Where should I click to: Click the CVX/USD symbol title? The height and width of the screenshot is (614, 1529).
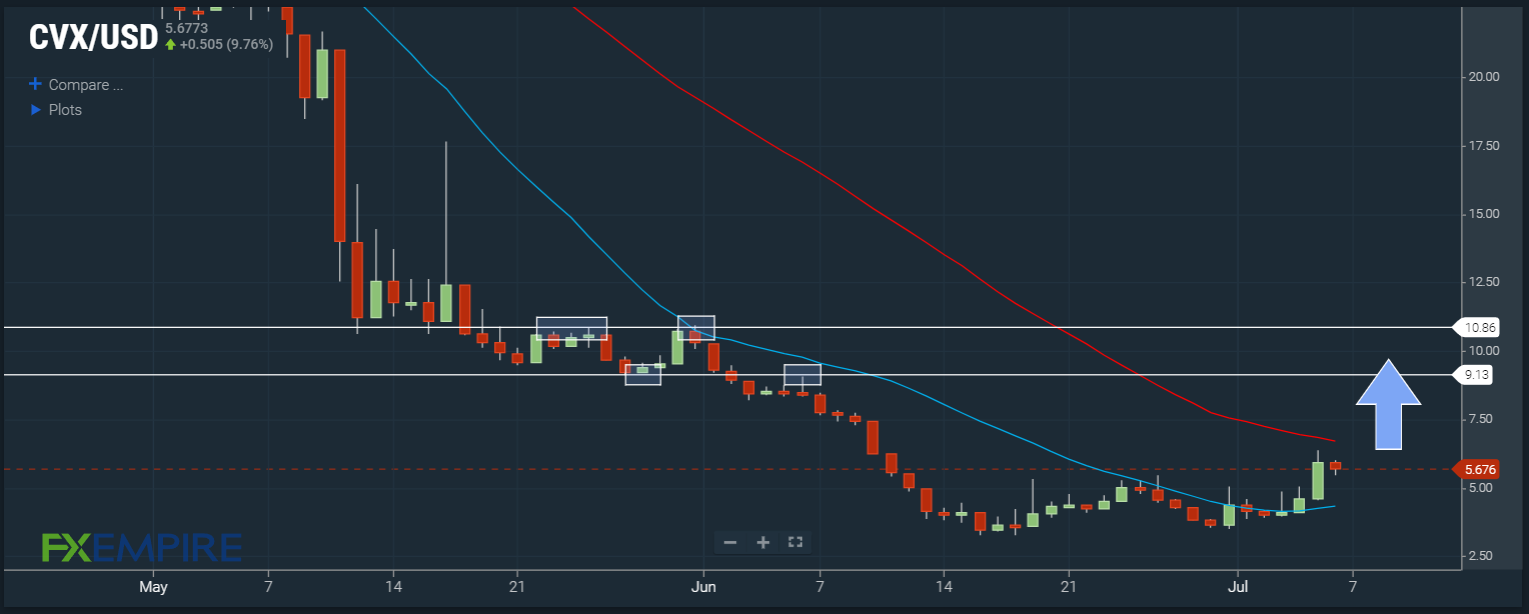coord(93,37)
